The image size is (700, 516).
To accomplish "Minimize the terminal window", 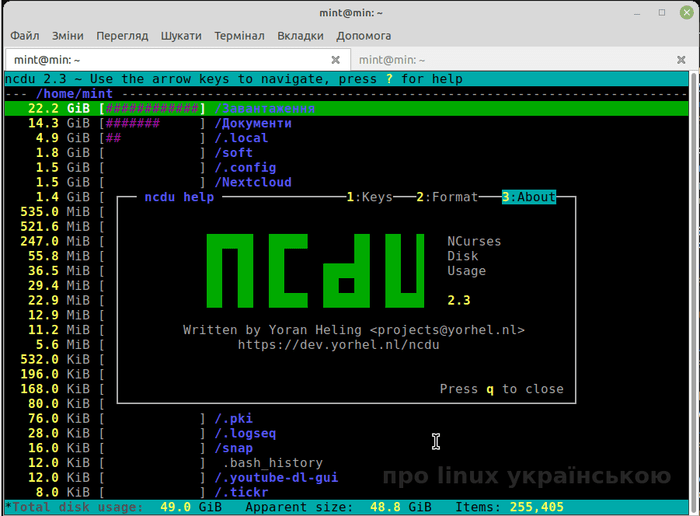I will click(x=637, y=13).
